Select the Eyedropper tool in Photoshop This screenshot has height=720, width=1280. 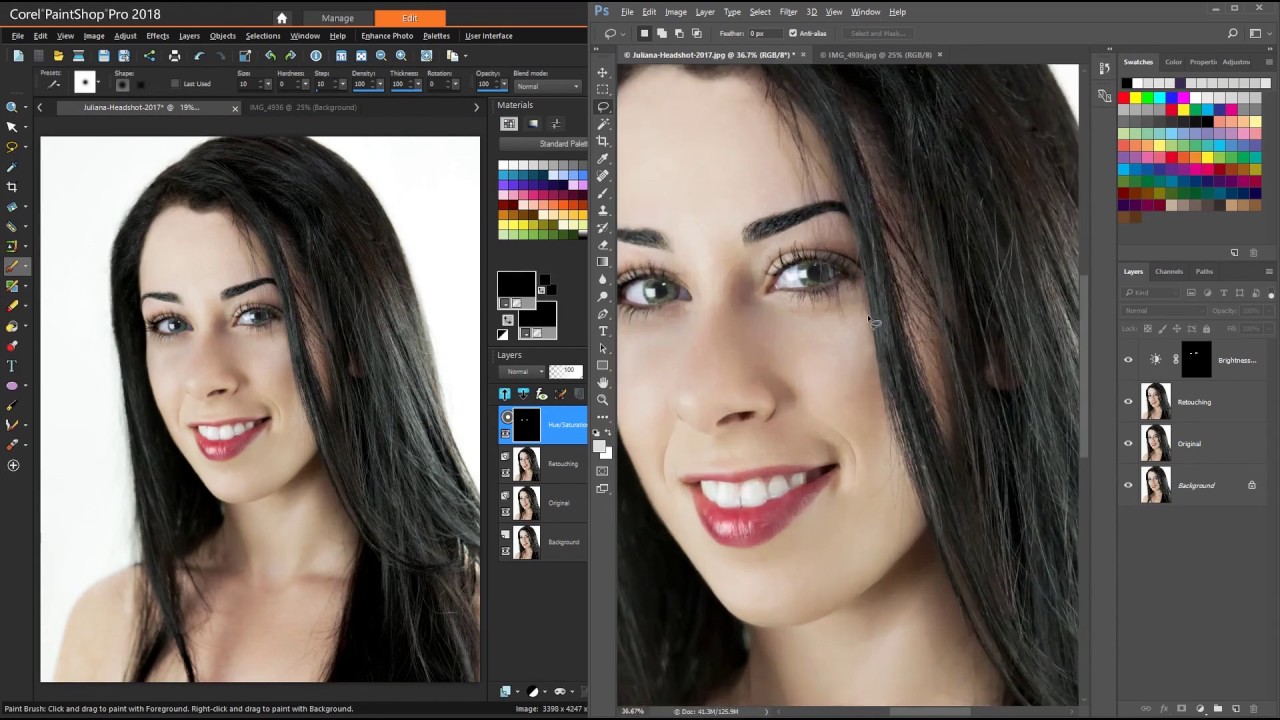603,158
